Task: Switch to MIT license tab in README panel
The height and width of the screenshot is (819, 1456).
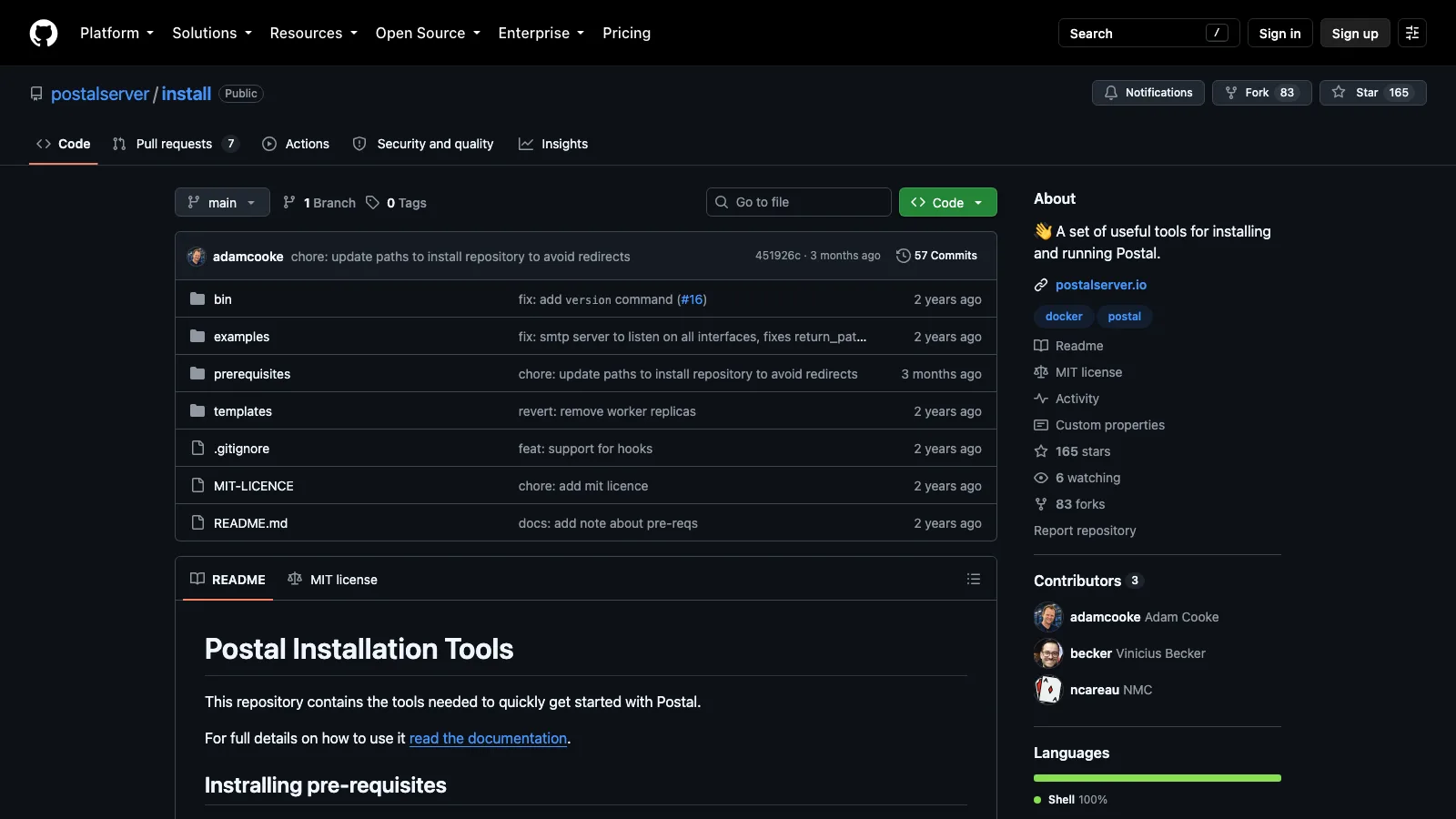Action: coord(333,580)
